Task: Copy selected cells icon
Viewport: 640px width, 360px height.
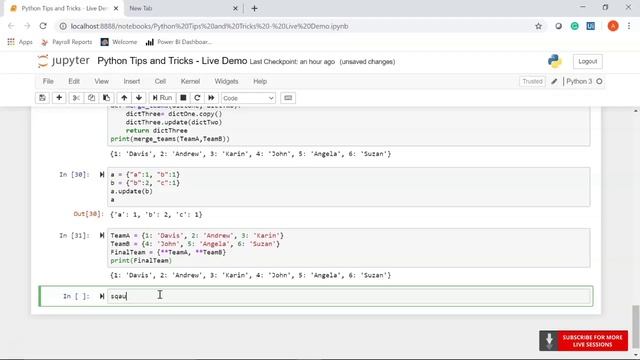Action: (91, 98)
